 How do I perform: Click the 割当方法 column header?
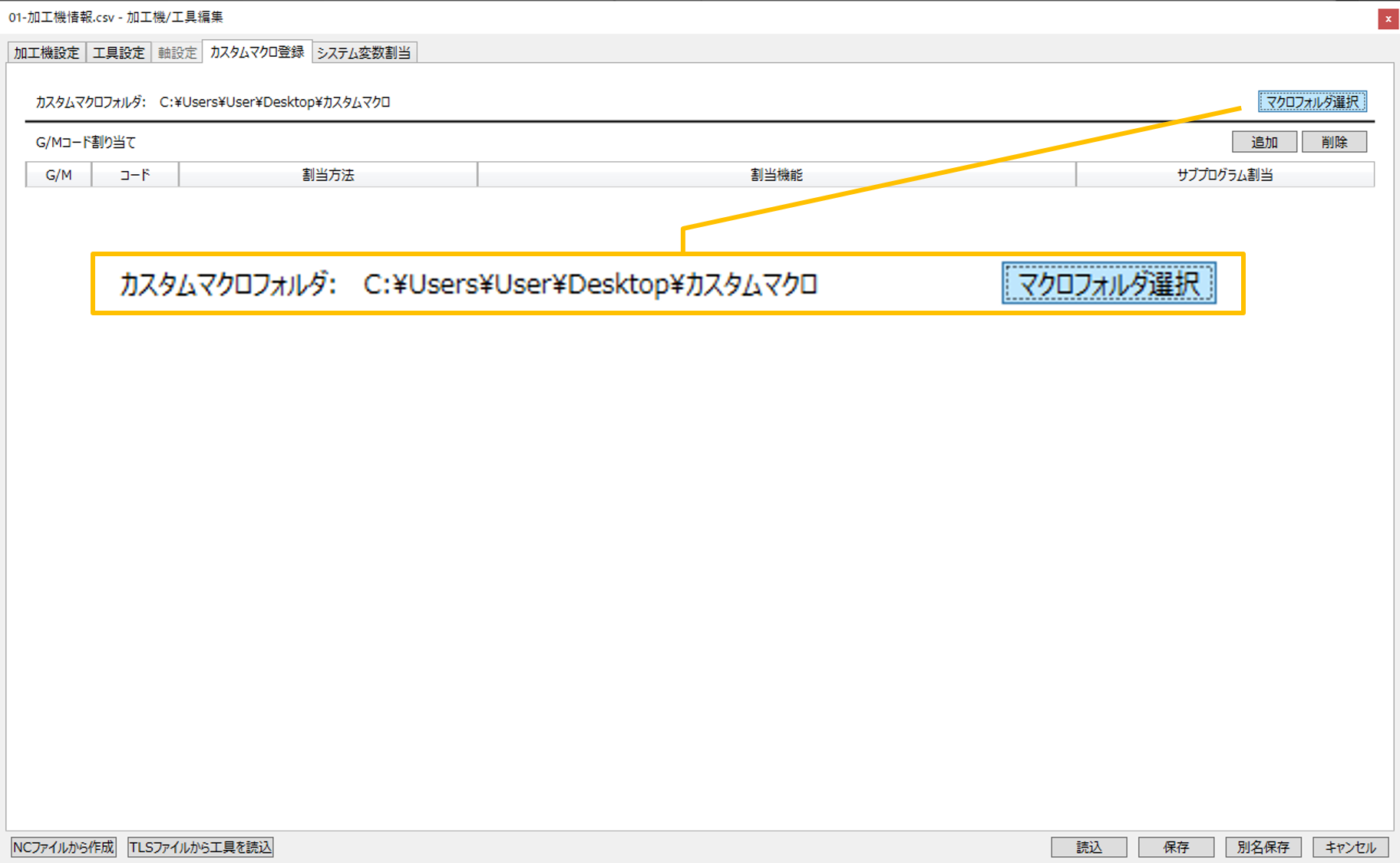point(328,175)
